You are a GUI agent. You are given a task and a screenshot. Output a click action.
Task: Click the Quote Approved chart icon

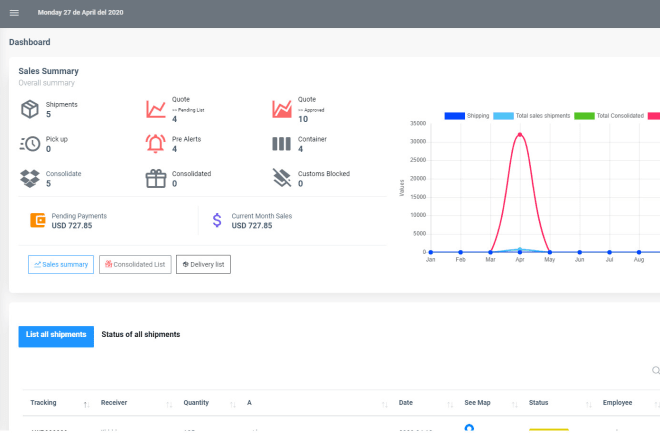282,109
